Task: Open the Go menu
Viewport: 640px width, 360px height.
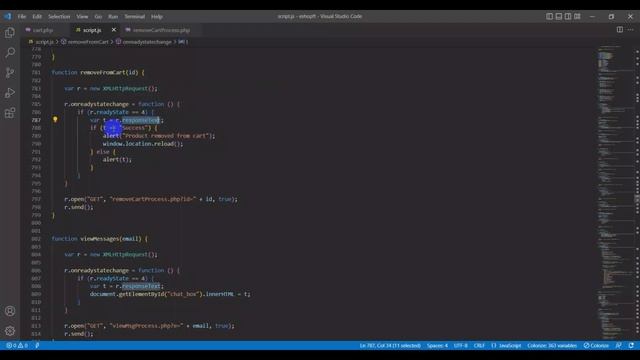Action: coord(98,16)
